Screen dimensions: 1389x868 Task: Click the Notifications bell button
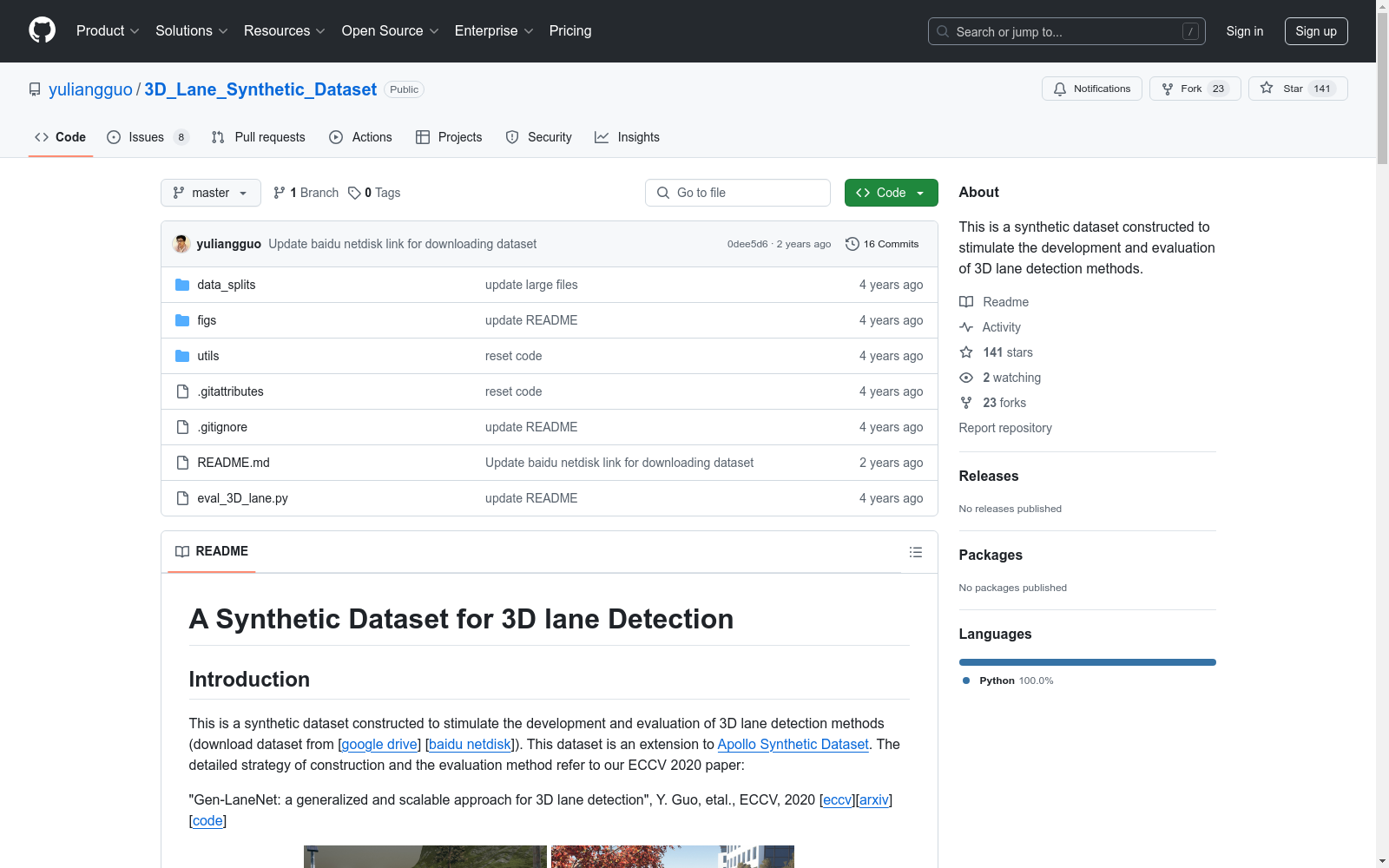[1091, 89]
